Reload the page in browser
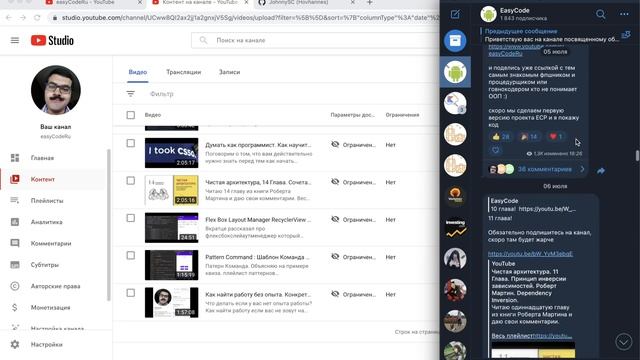 (37, 18)
